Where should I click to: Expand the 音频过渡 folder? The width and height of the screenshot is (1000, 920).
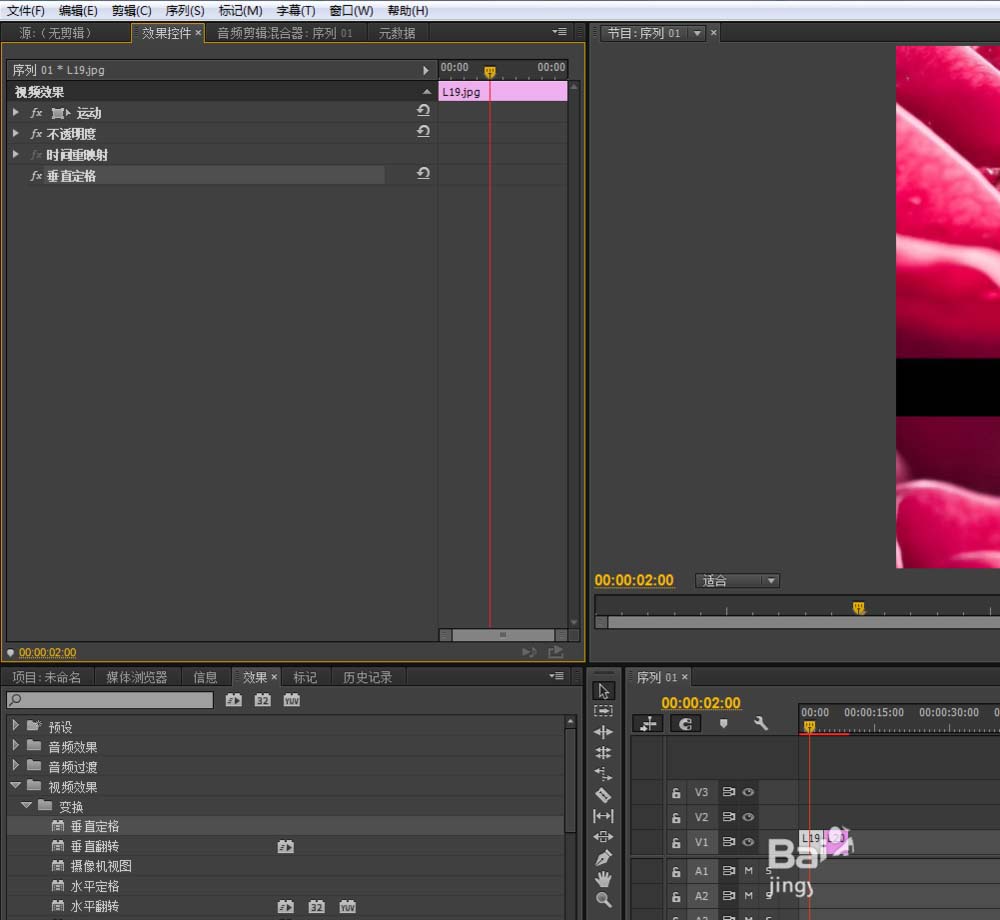click(x=16, y=765)
